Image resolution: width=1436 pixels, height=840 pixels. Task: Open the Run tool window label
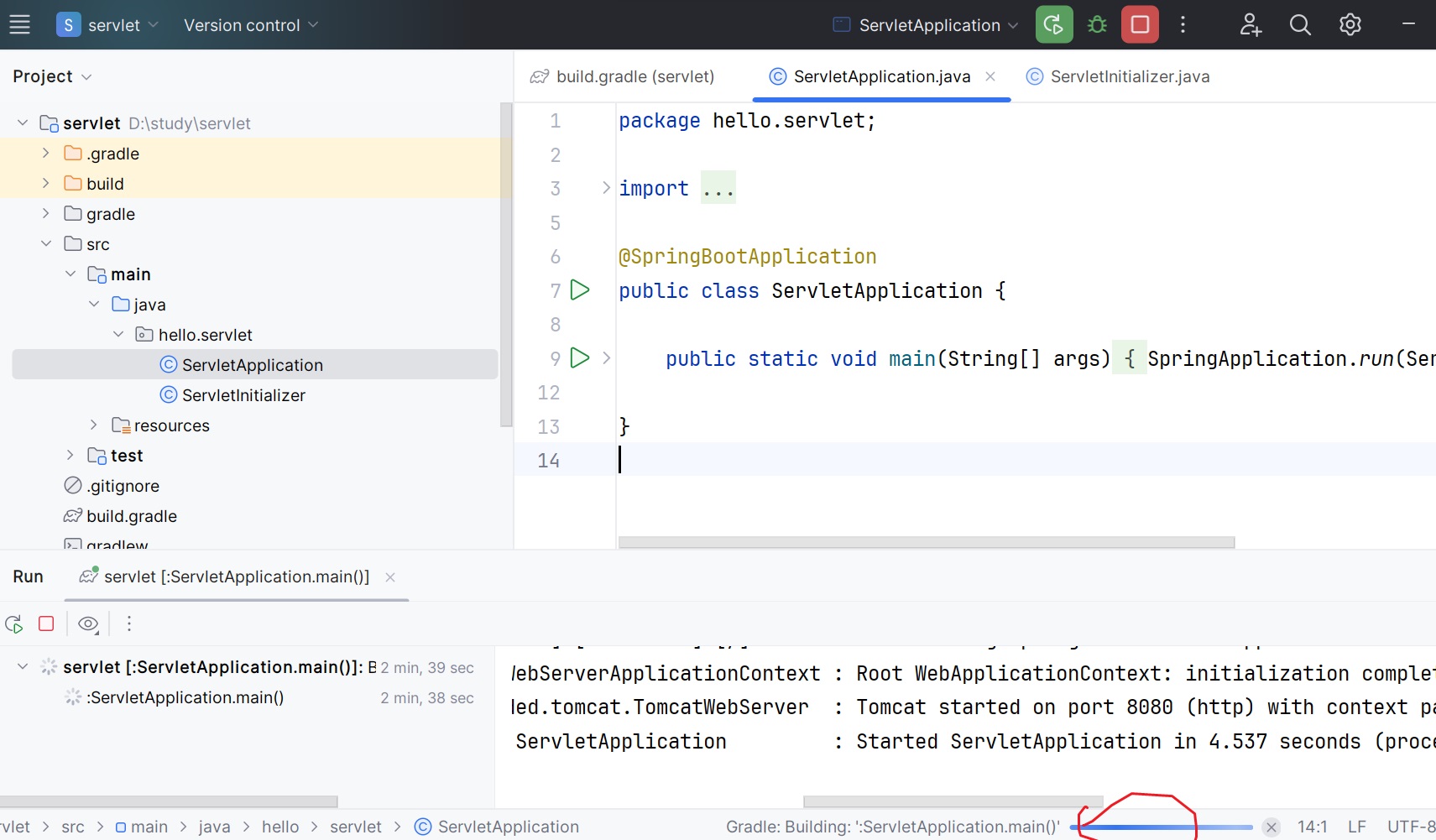point(28,577)
